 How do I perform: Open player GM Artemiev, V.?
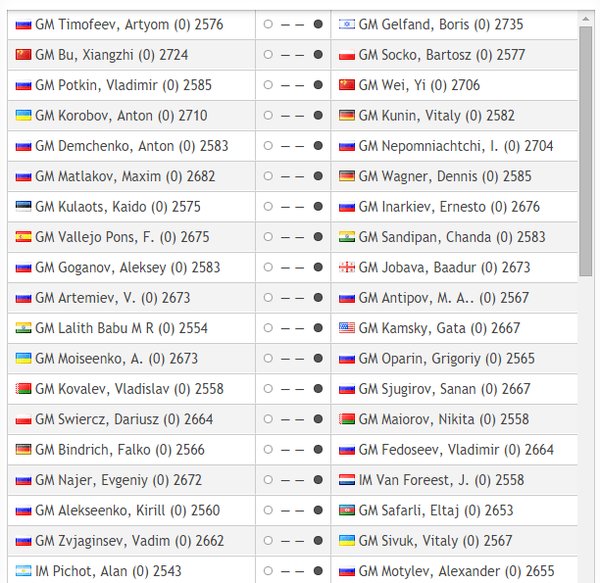112,298
